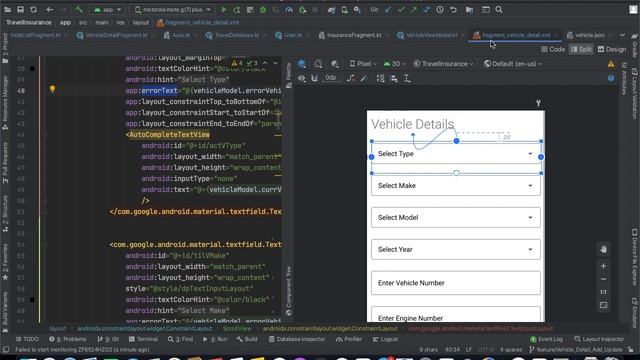Open Search Everywhere magnifier icon

[x=499, y=9]
